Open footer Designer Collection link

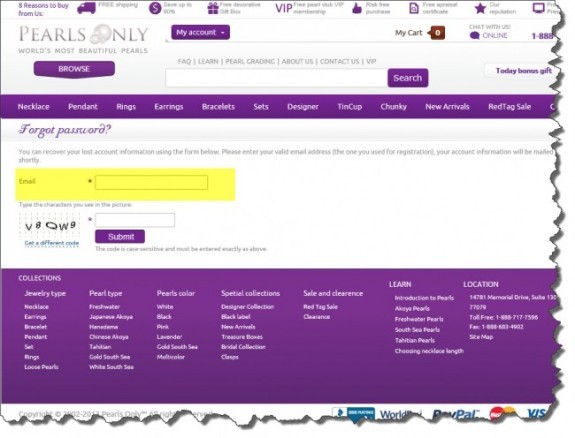tap(248, 307)
